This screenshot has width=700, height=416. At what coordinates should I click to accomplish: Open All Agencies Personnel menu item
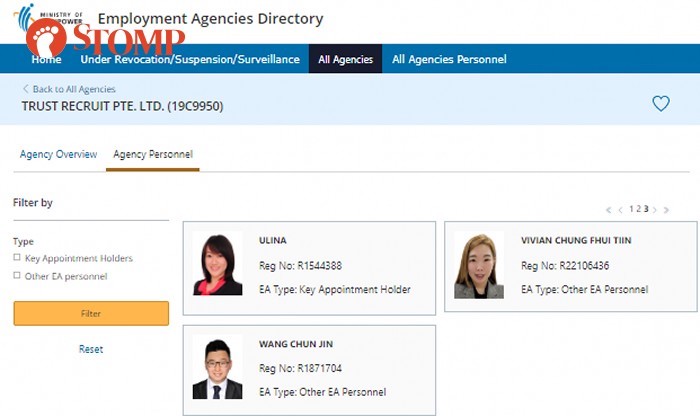pos(449,59)
